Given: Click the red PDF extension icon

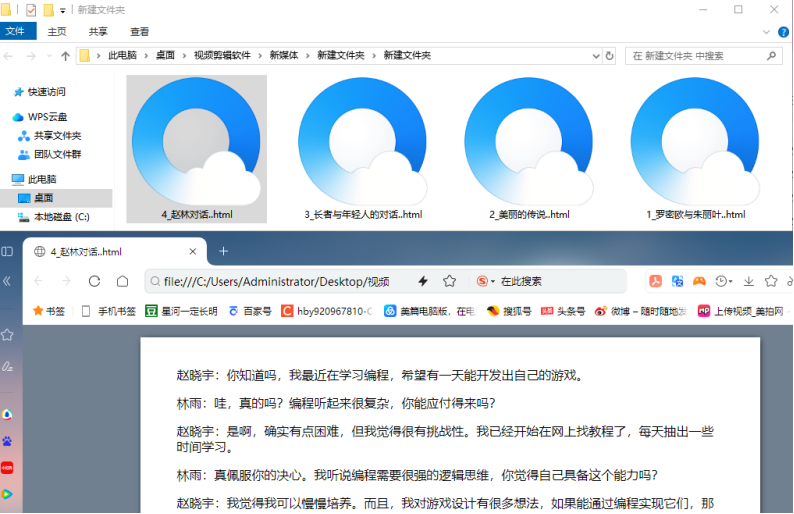Looking at the screenshot, I should coord(655,281).
